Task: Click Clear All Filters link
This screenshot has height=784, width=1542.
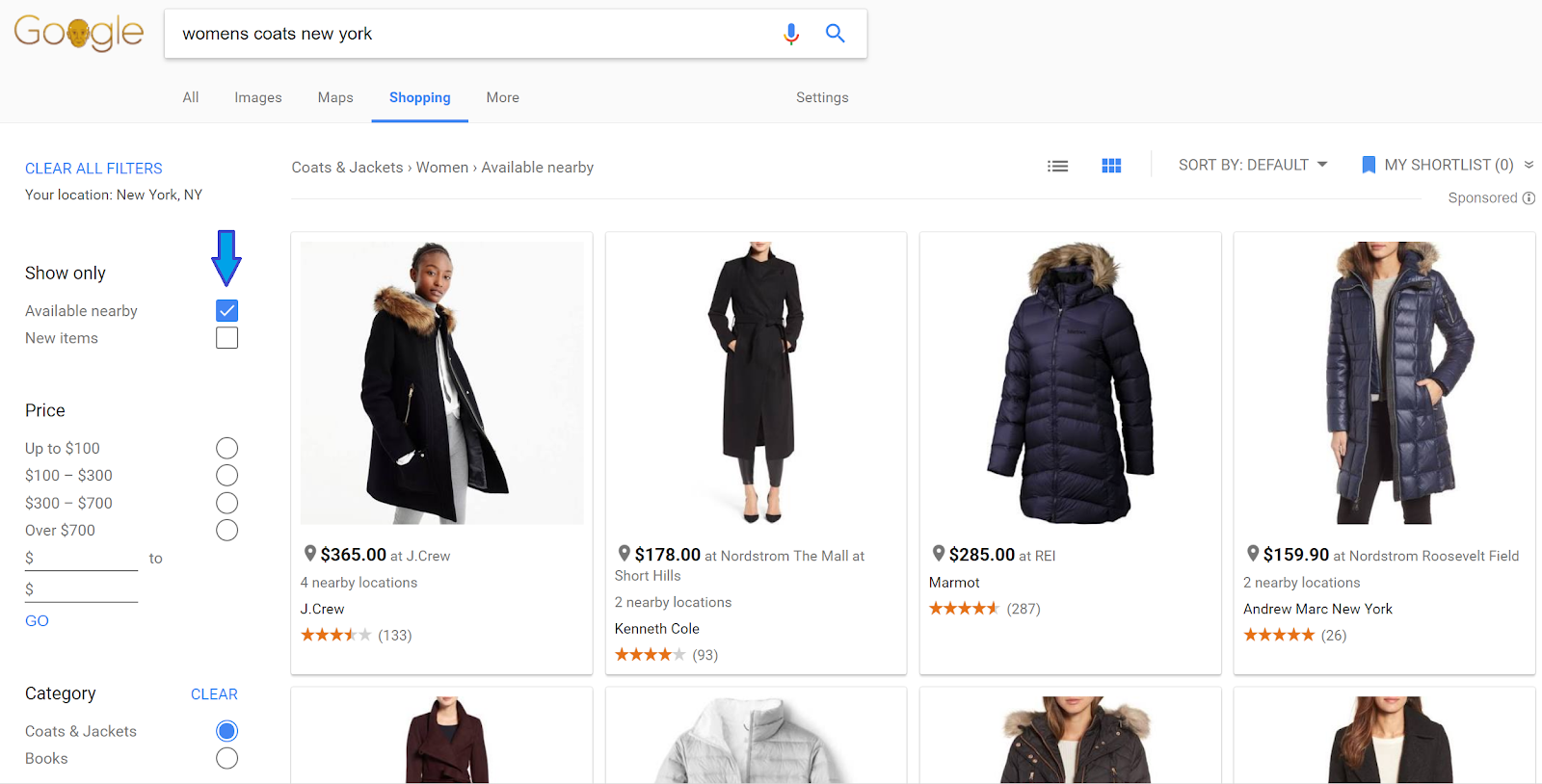Action: [x=93, y=168]
